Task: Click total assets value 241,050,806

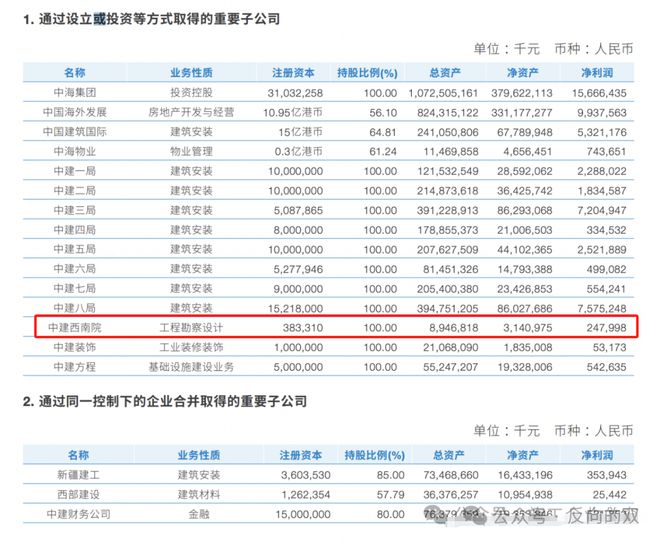Action: [x=448, y=132]
